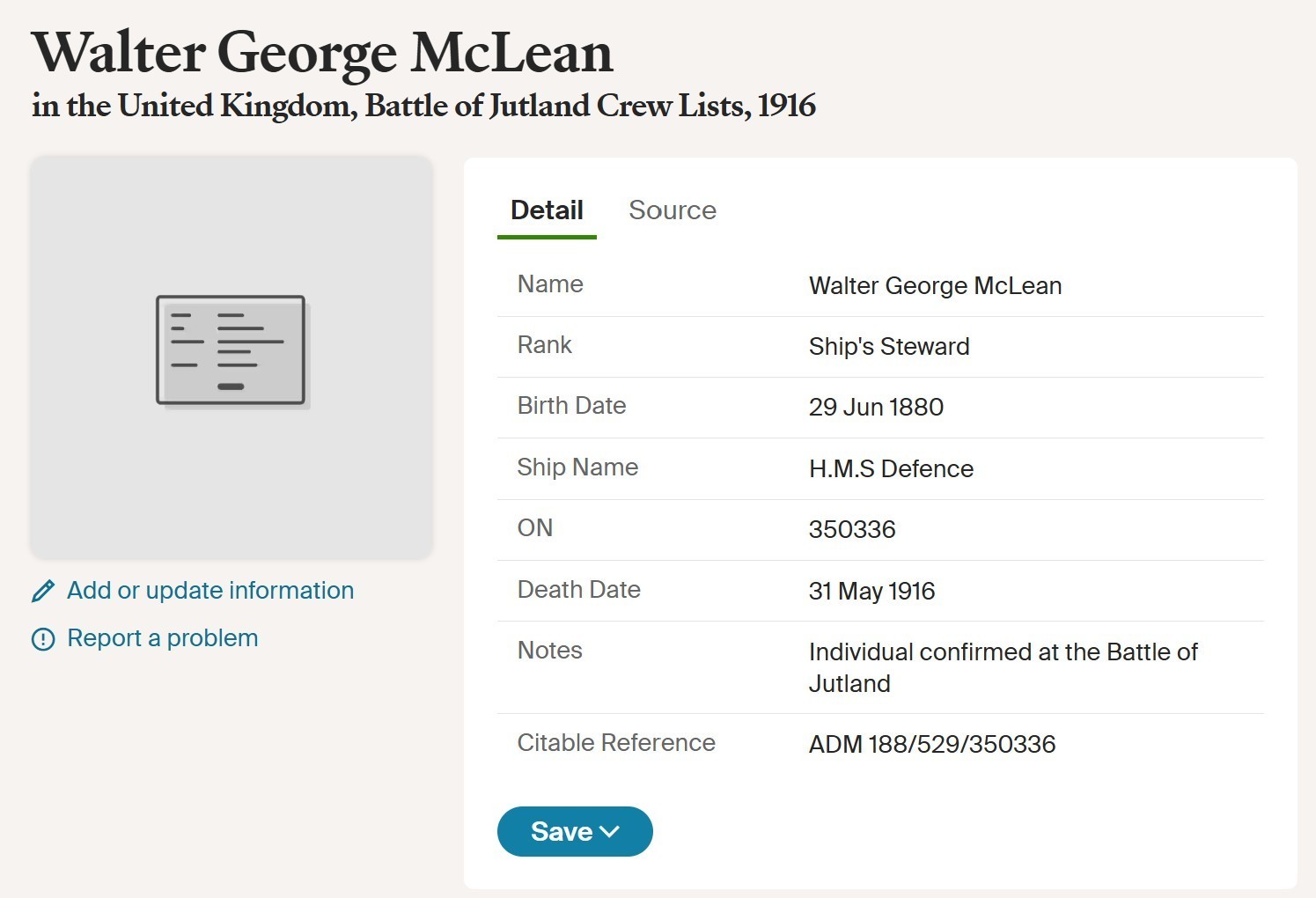Viewport: 1316px width, 898px height.
Task: Click the Citable Reference field label
Action: (616, 743)
